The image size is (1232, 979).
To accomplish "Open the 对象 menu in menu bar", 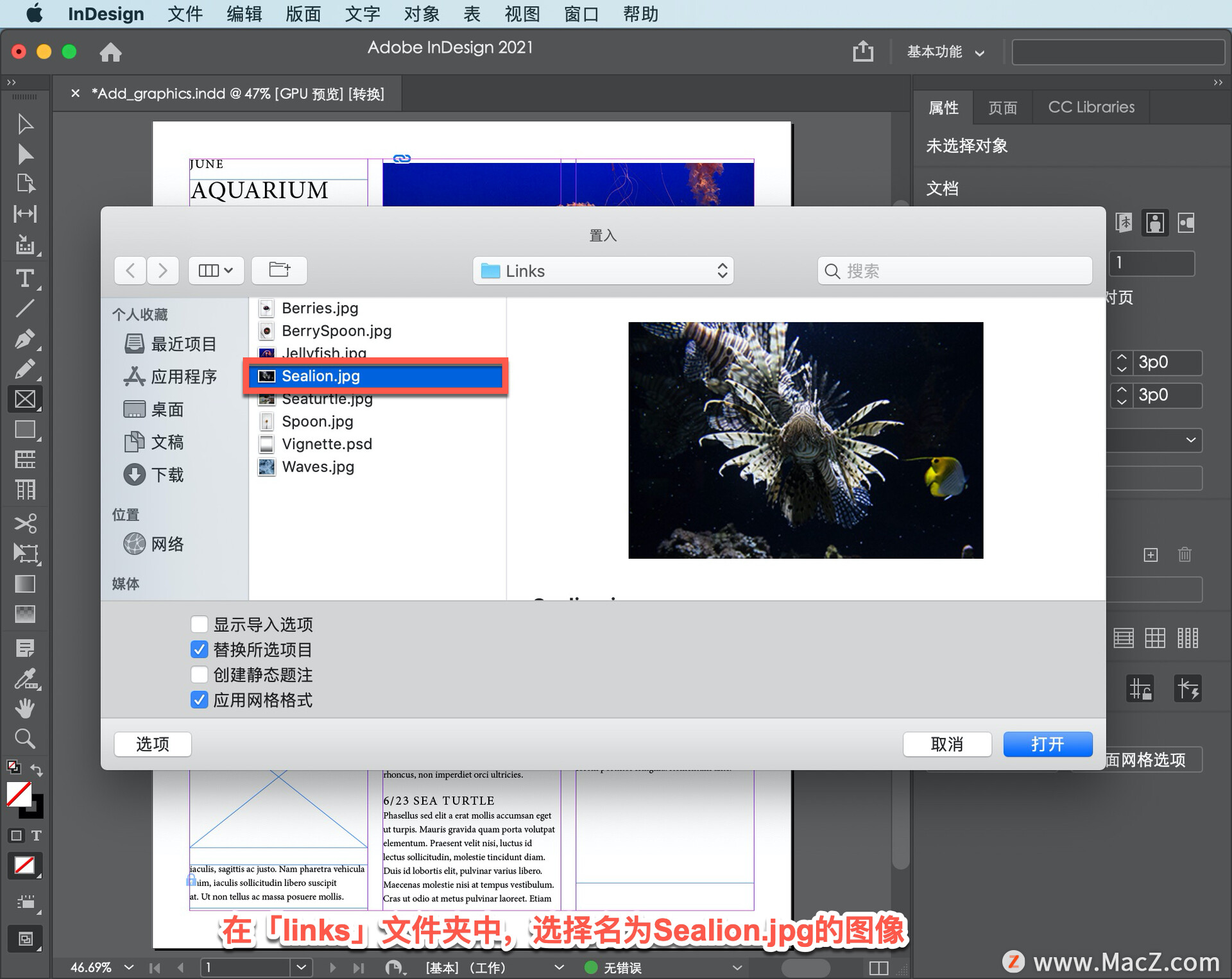I will (x=422, y=13).
